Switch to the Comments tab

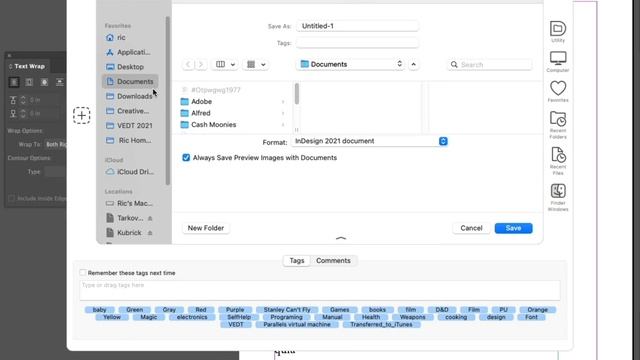click(333, 261)
